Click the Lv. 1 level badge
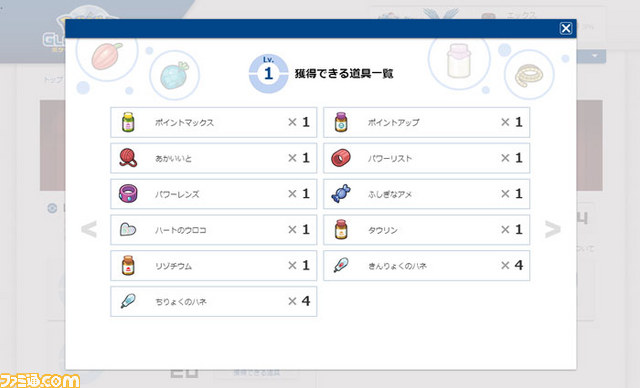The height and width of the screenshot is (388, 640). 268,73
